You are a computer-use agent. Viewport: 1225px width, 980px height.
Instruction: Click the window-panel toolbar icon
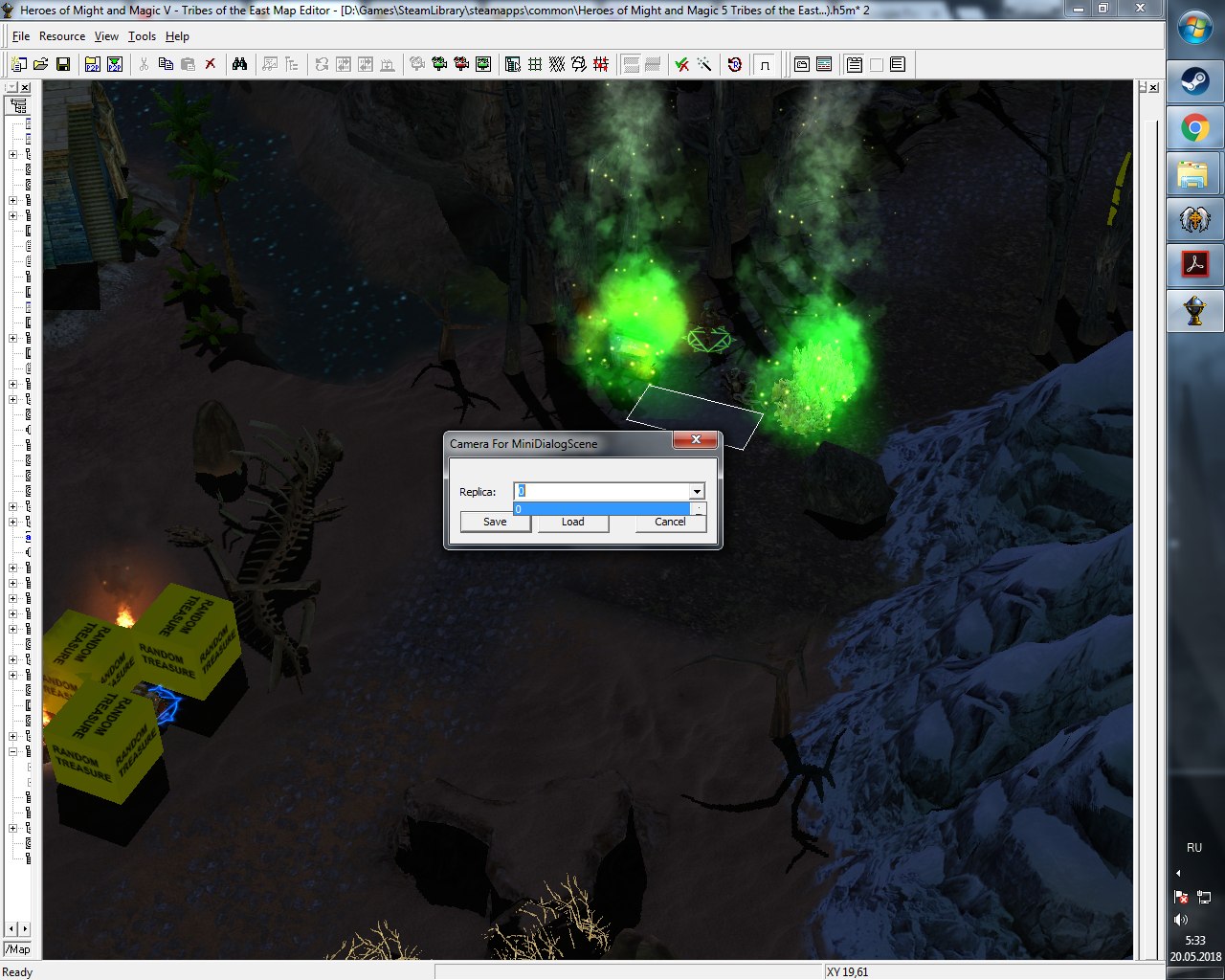click(x=802, y=64)
